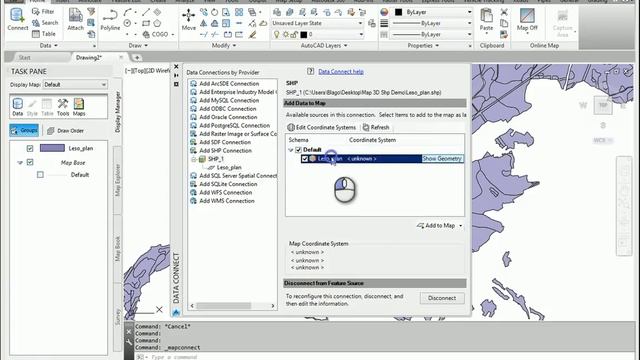Open the Add to Map dropdown arrow
The height and width of the screenshot is (360, 640).
pos(461,226)
